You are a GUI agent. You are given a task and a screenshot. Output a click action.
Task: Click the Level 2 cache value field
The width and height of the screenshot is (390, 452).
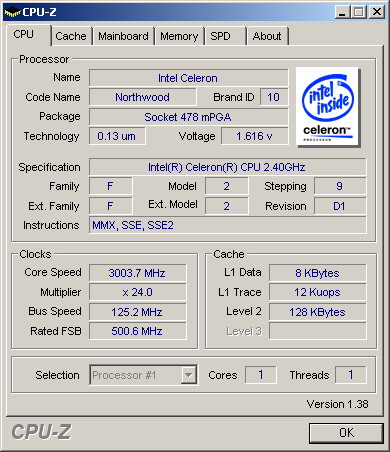(x=317, y=312)
